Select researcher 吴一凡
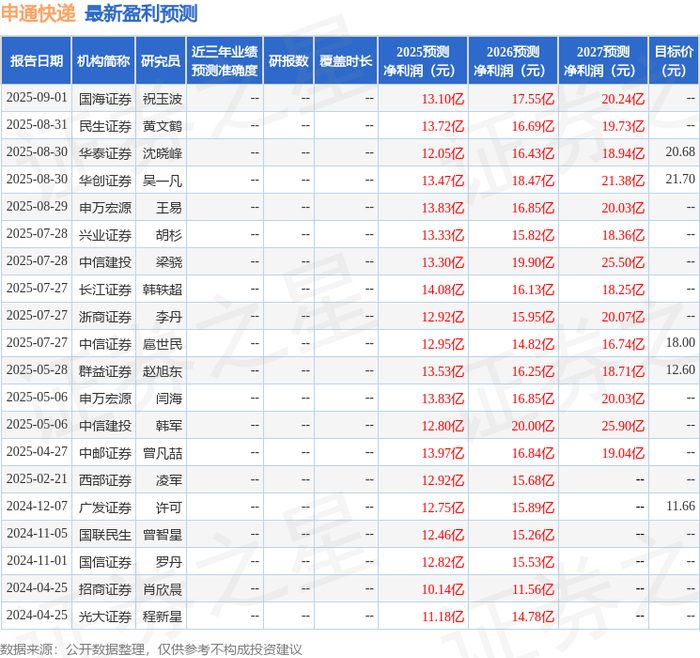 [162, 180]
